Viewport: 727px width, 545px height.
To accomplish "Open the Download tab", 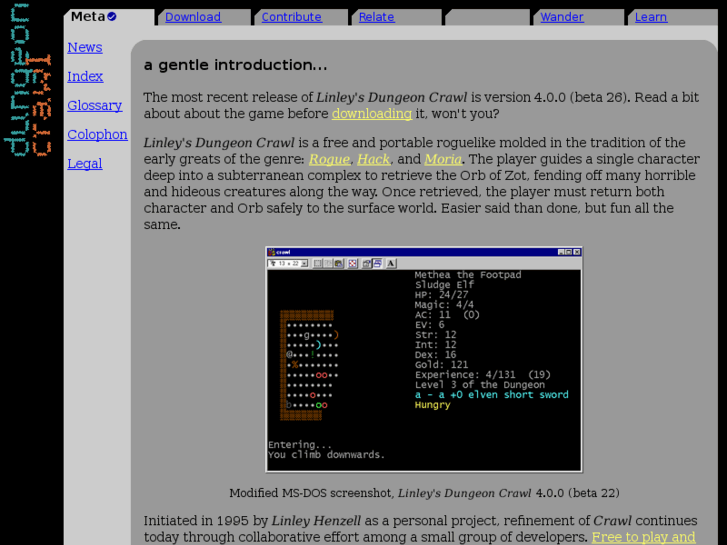I will click(x=193, y=17).
